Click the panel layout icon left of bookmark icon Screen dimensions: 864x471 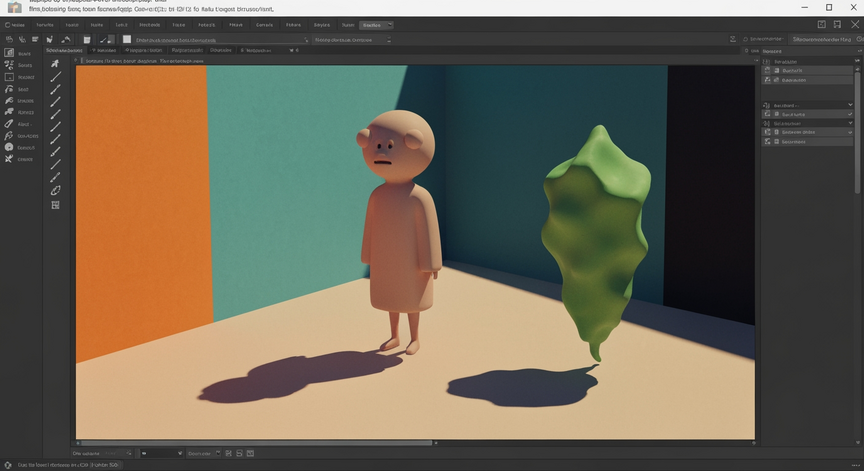tap(821, 24)
